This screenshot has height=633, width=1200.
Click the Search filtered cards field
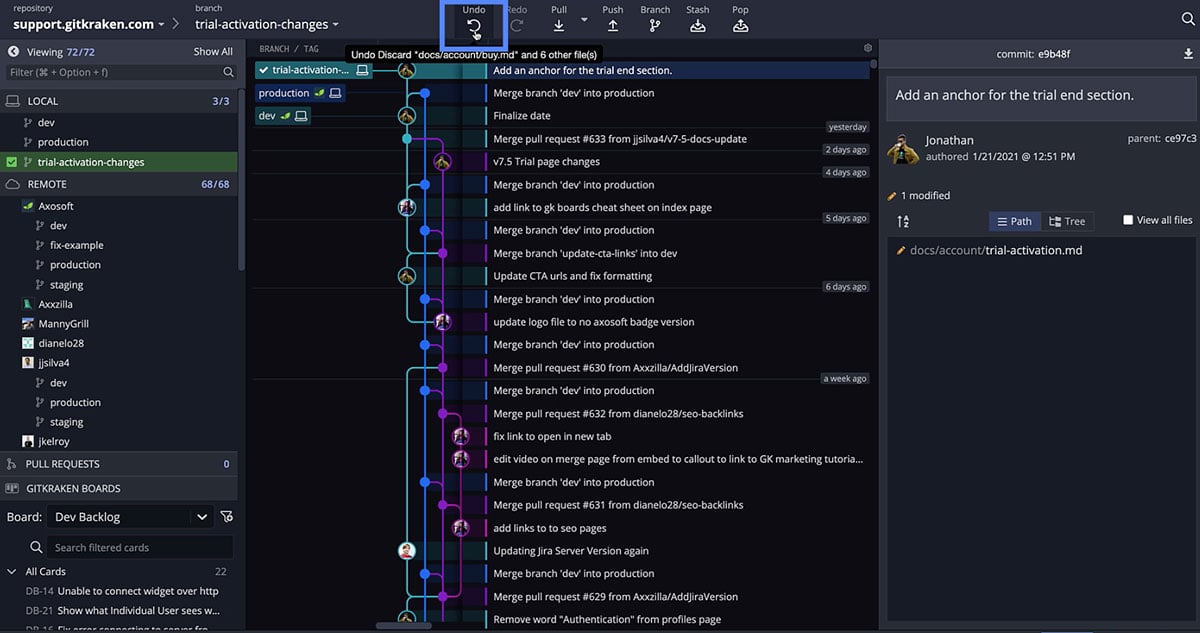tap(131, 547)
